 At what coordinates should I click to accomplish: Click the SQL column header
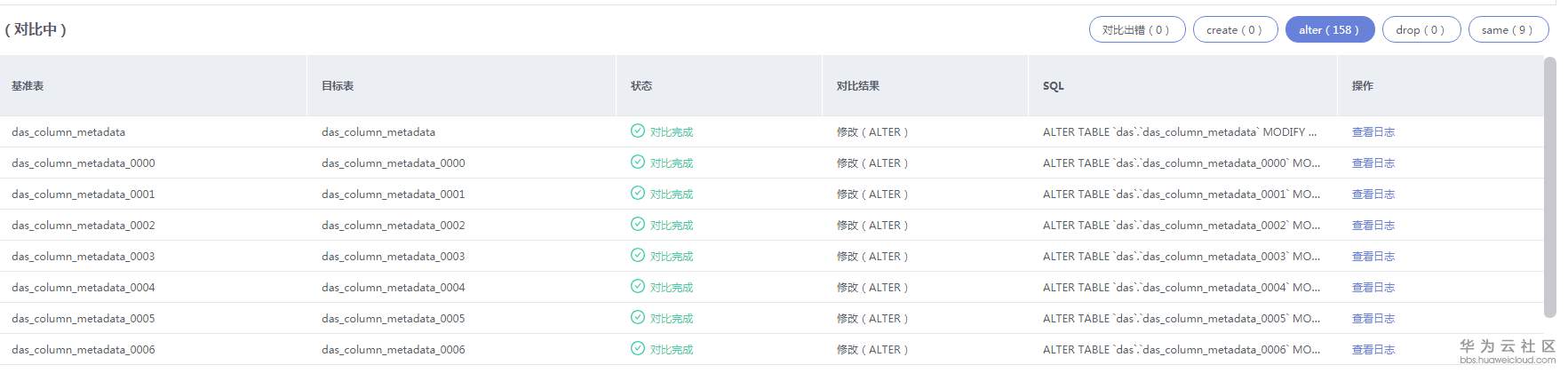(x=1054, y=86)
